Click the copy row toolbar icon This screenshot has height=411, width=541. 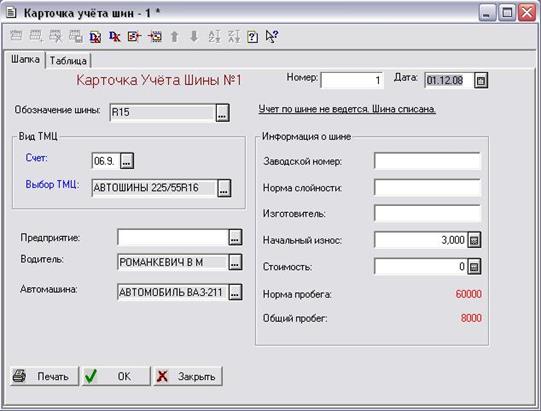(x=76, y=36)
